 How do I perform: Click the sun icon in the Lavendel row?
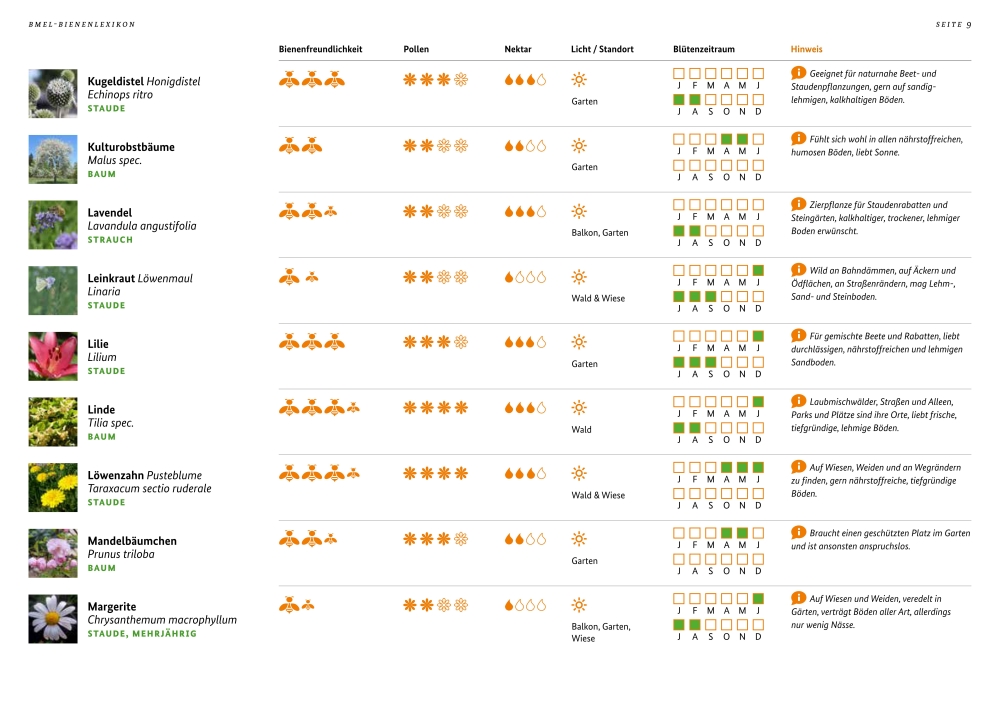coord(579,211)
